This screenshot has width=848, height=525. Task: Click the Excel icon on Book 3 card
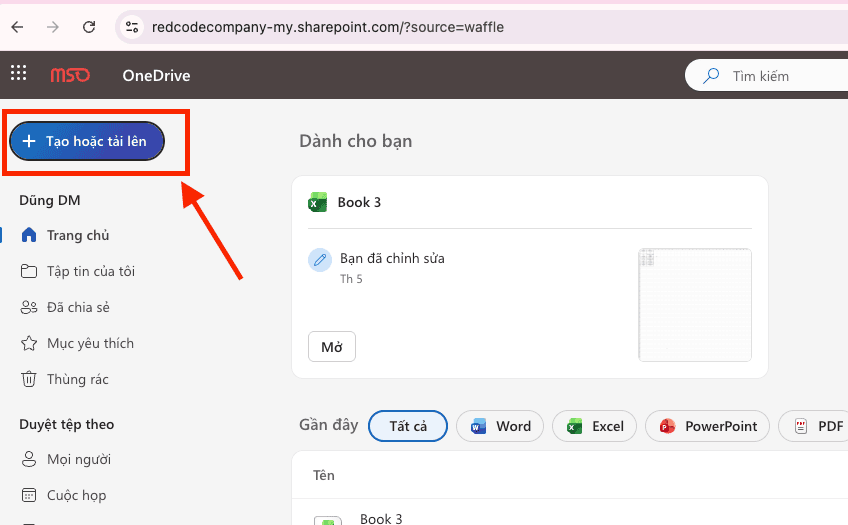click(x=318, y=202)
